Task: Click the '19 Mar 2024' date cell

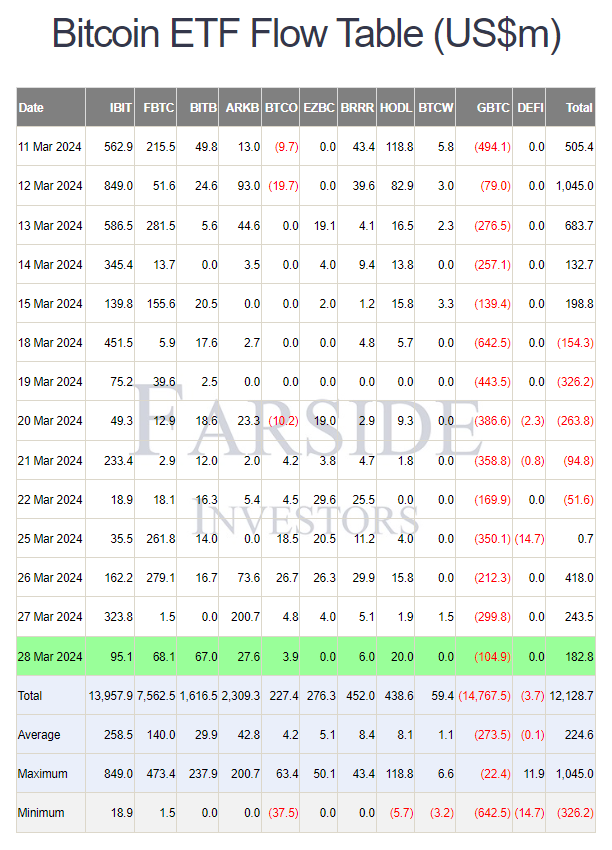Action: coord(50,382)
